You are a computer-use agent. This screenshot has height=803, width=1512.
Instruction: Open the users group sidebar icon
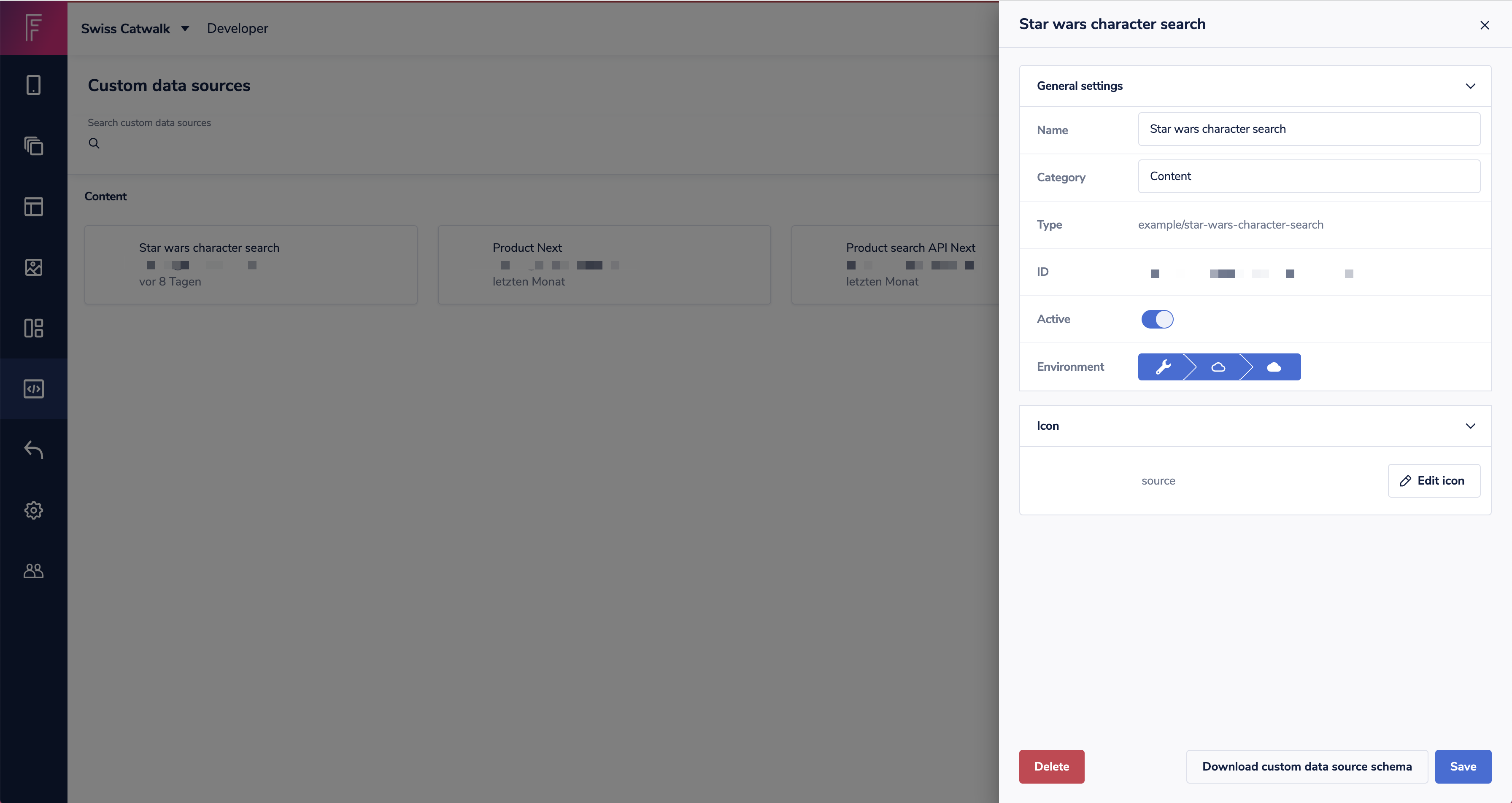(33, 571)
